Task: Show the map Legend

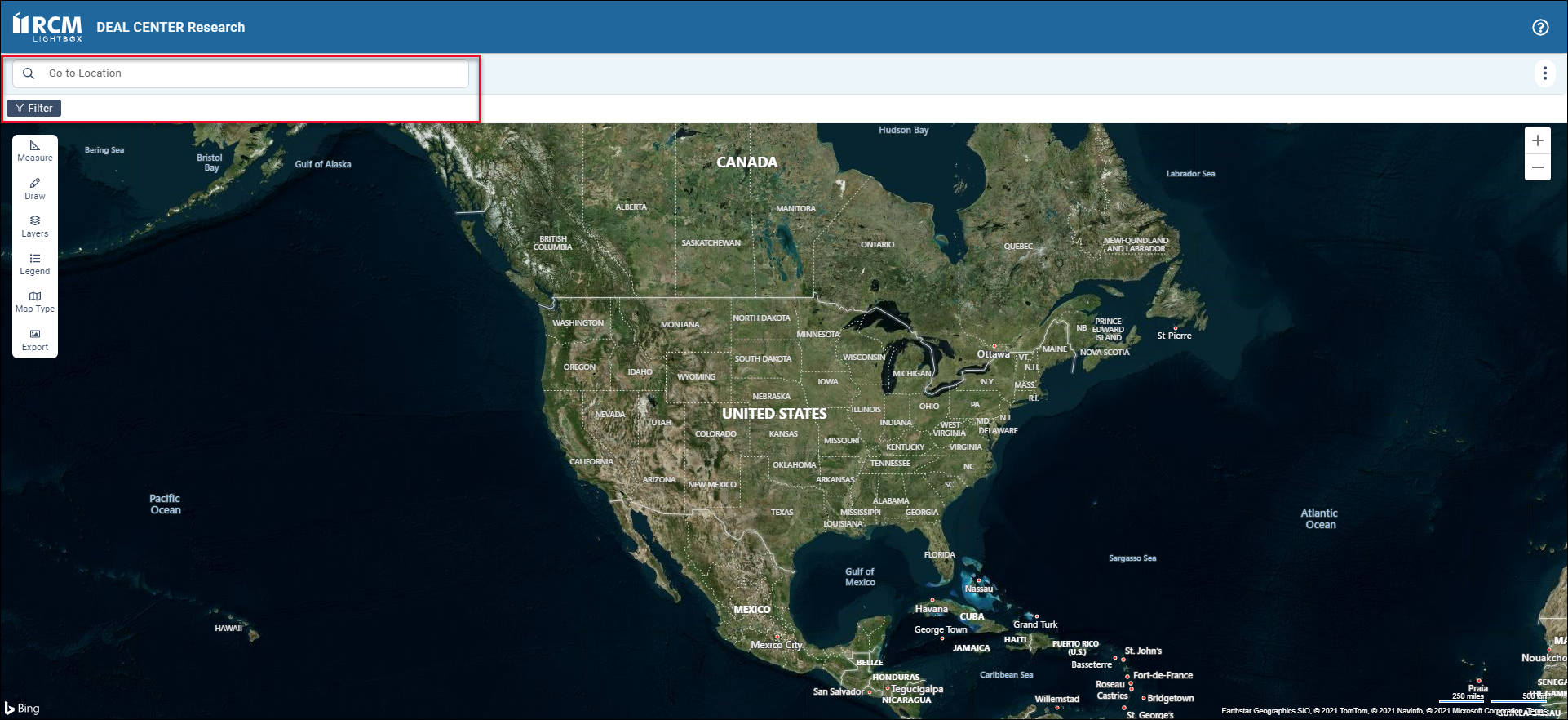Action: coord(35,264)
